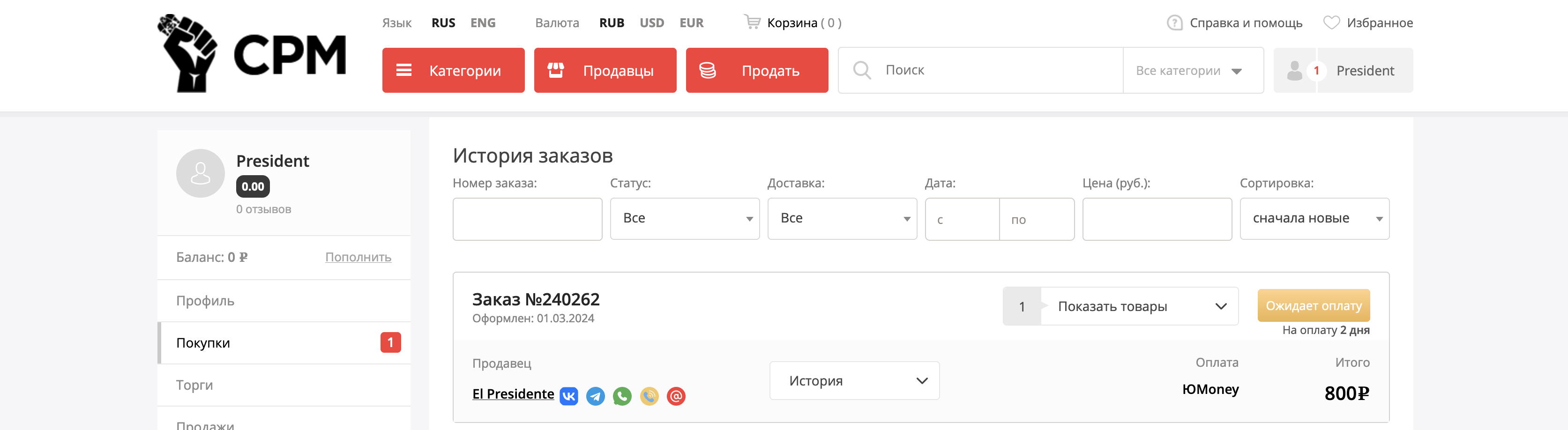Screen dimensions: 1568x430
Task: Expand Показать товары for order 240262
Action: pyautogui.click(x=1120, y=306)
